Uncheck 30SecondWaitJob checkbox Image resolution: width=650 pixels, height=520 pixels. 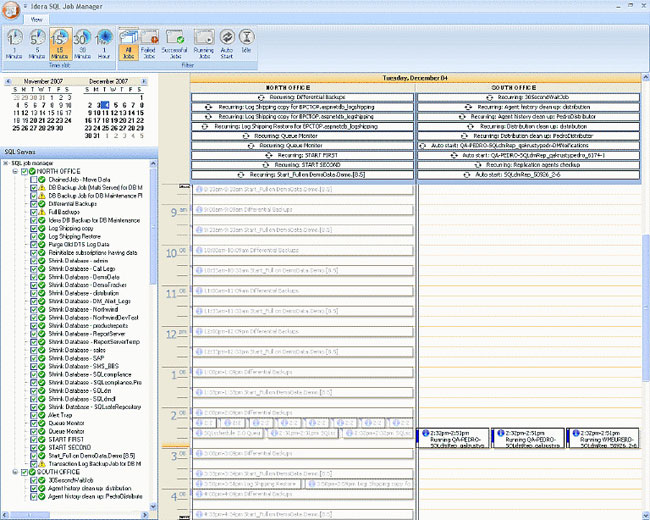pos(34,480)
